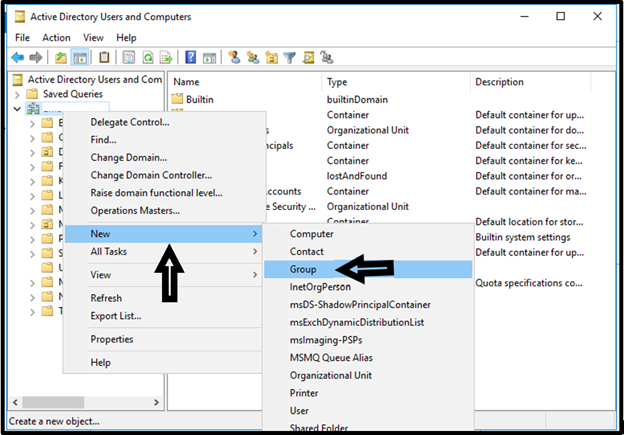Screen dimensions: 624x435
Task: Select Refresh in the context menu
Action: (x=106, y=298)
